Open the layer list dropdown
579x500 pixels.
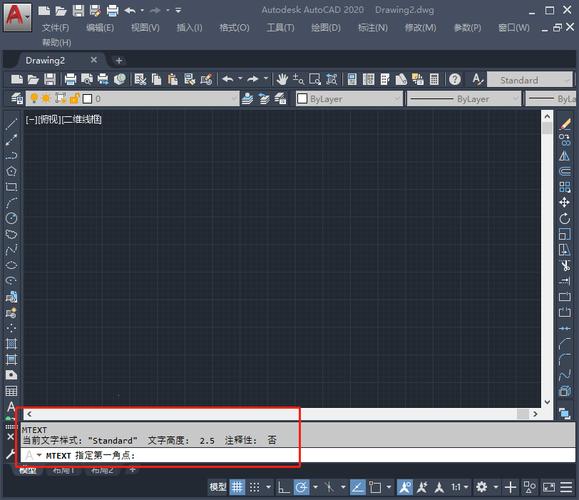click(233, 99)
